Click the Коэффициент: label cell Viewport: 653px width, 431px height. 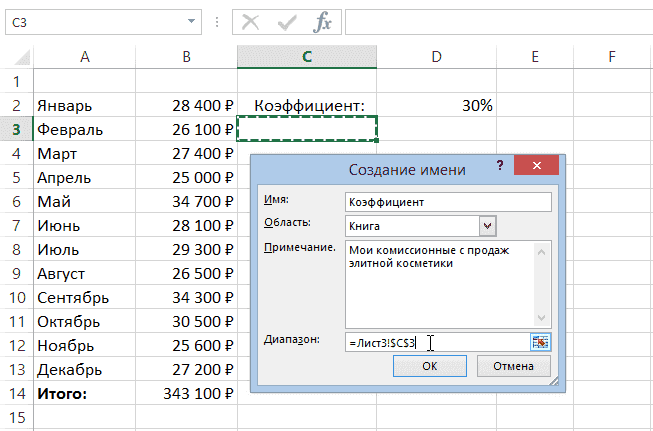coord(307,105)
